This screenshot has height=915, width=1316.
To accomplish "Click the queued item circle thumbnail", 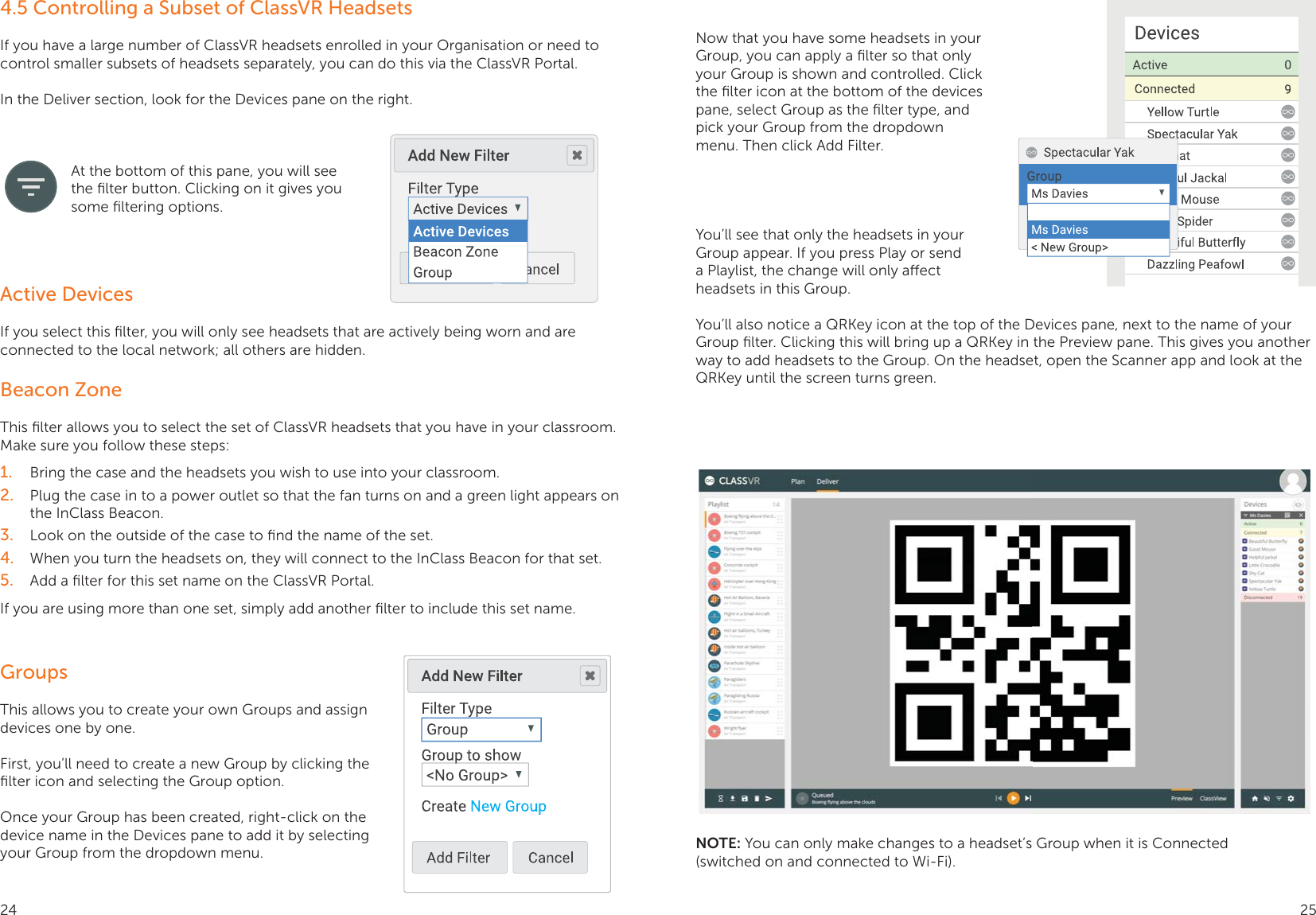I will [801, 798].
